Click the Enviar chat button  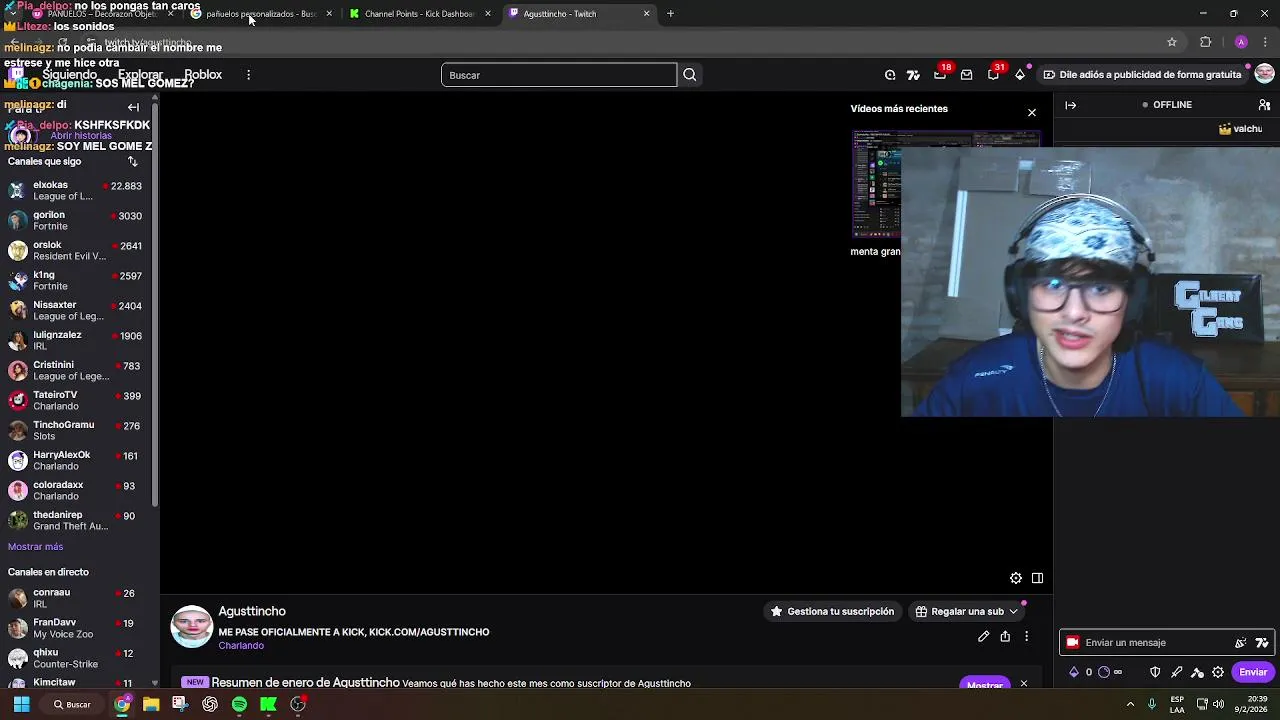(x=1253, y=672)
